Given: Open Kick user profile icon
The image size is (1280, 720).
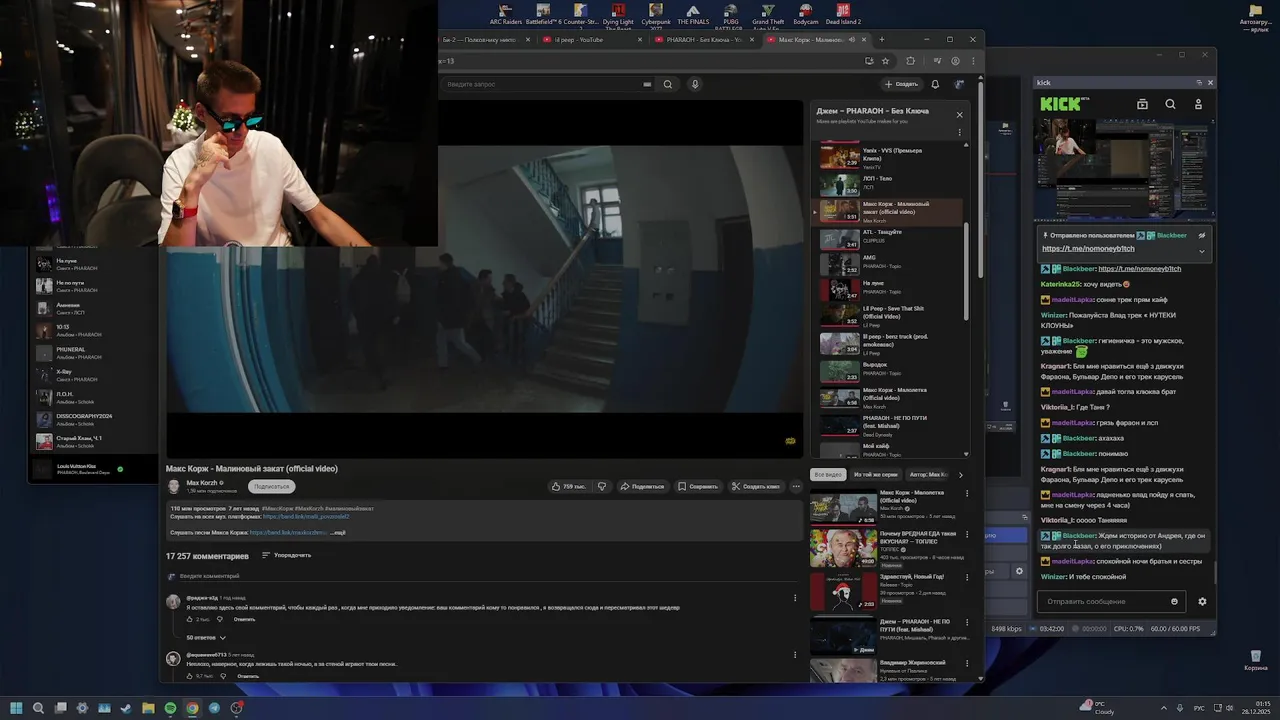Looking at the screenshot, I should point(1198,104).
